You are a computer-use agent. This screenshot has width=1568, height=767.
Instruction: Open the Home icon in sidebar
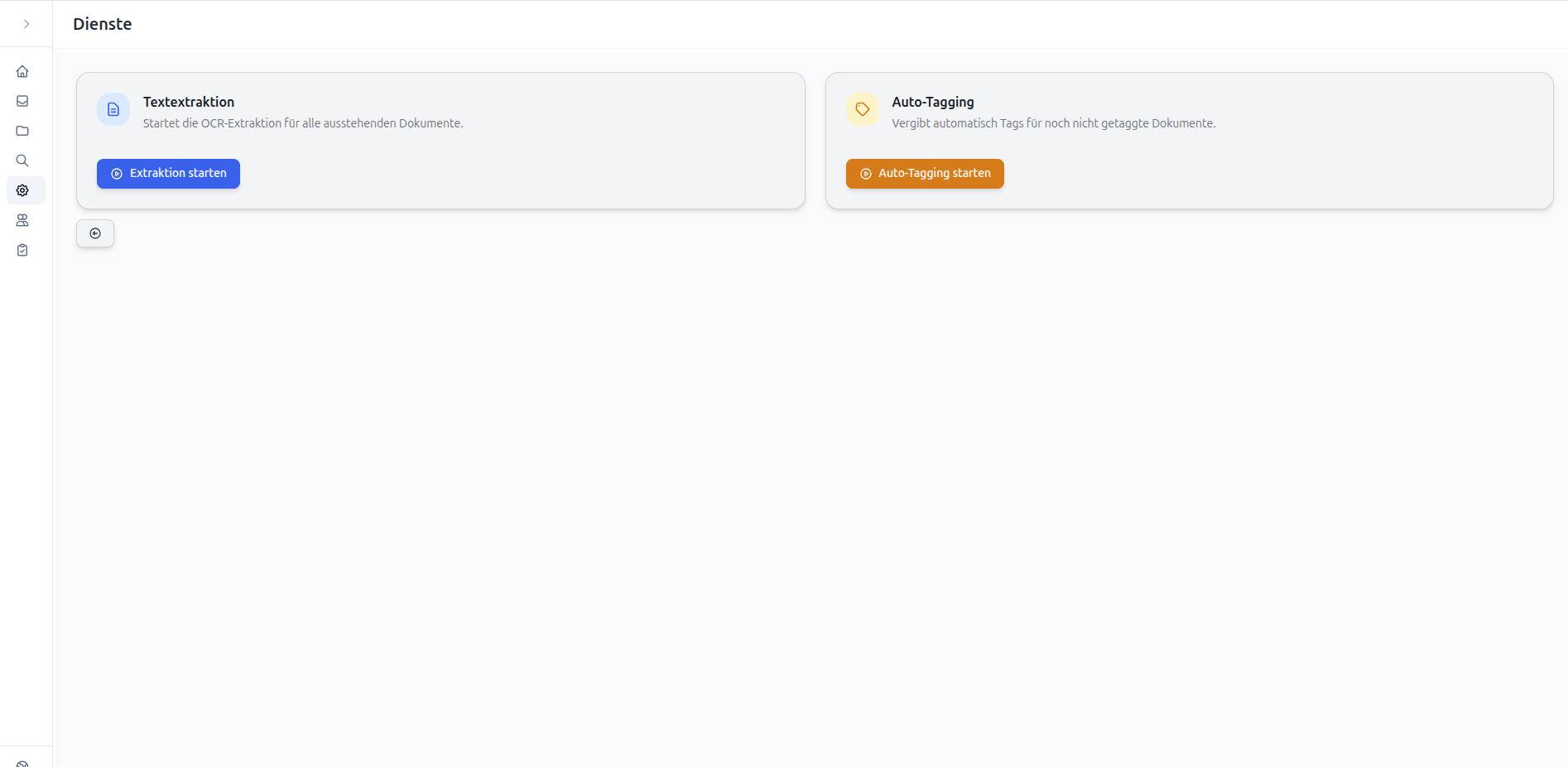pos(22,71)
